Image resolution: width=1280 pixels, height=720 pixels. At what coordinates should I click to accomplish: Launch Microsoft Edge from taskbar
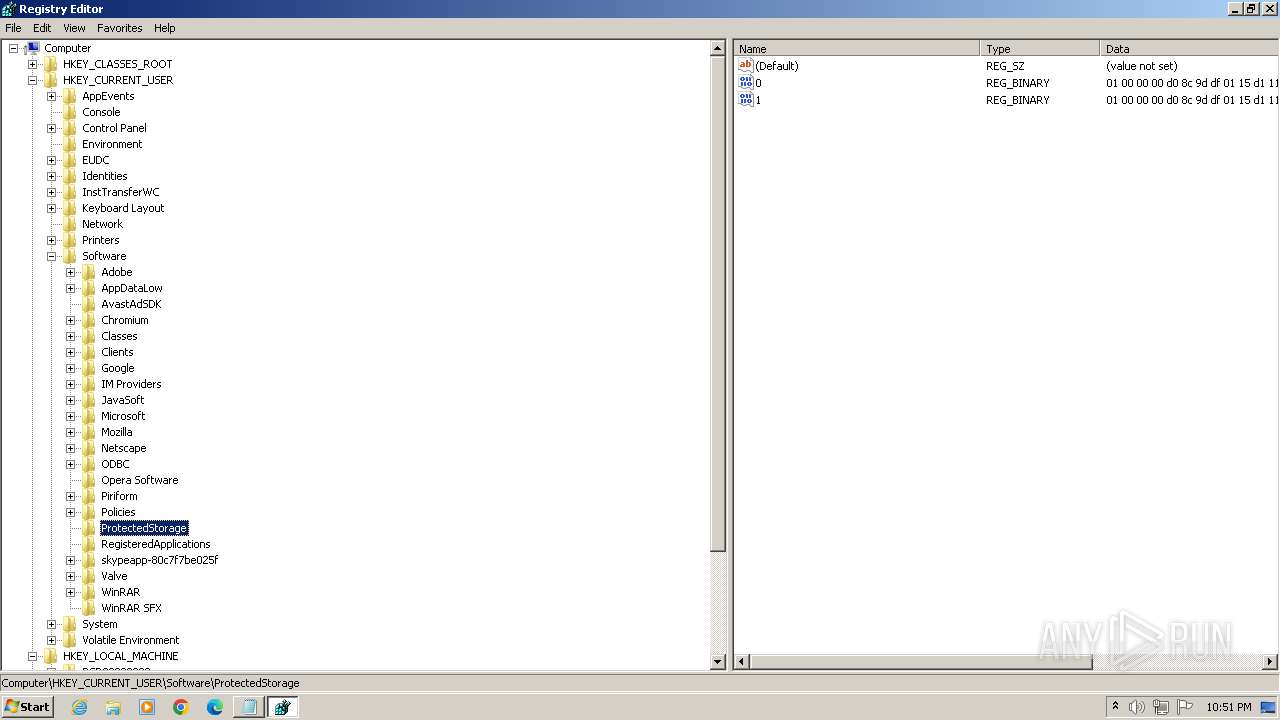(215, 707)
